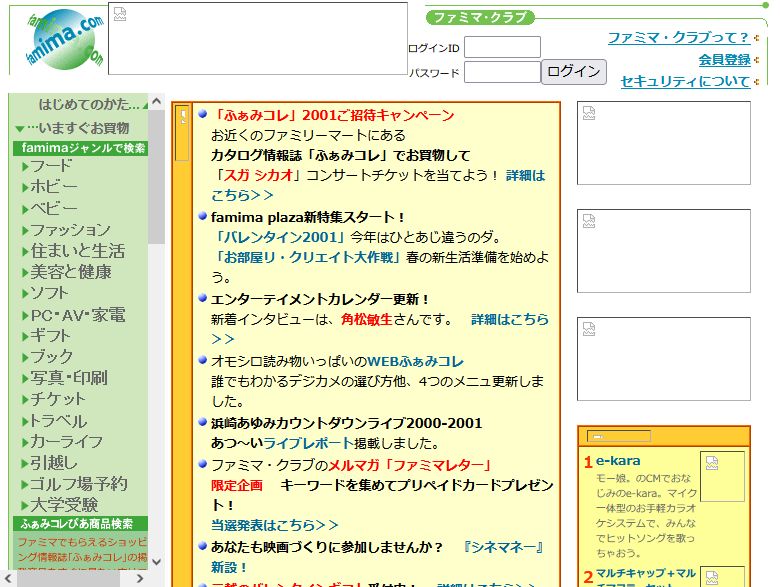Viewport: 780px width, 587px height.
Task: Click the sidebar scroll down arrow
Action: pyautogui.click(x=156, y=562)
